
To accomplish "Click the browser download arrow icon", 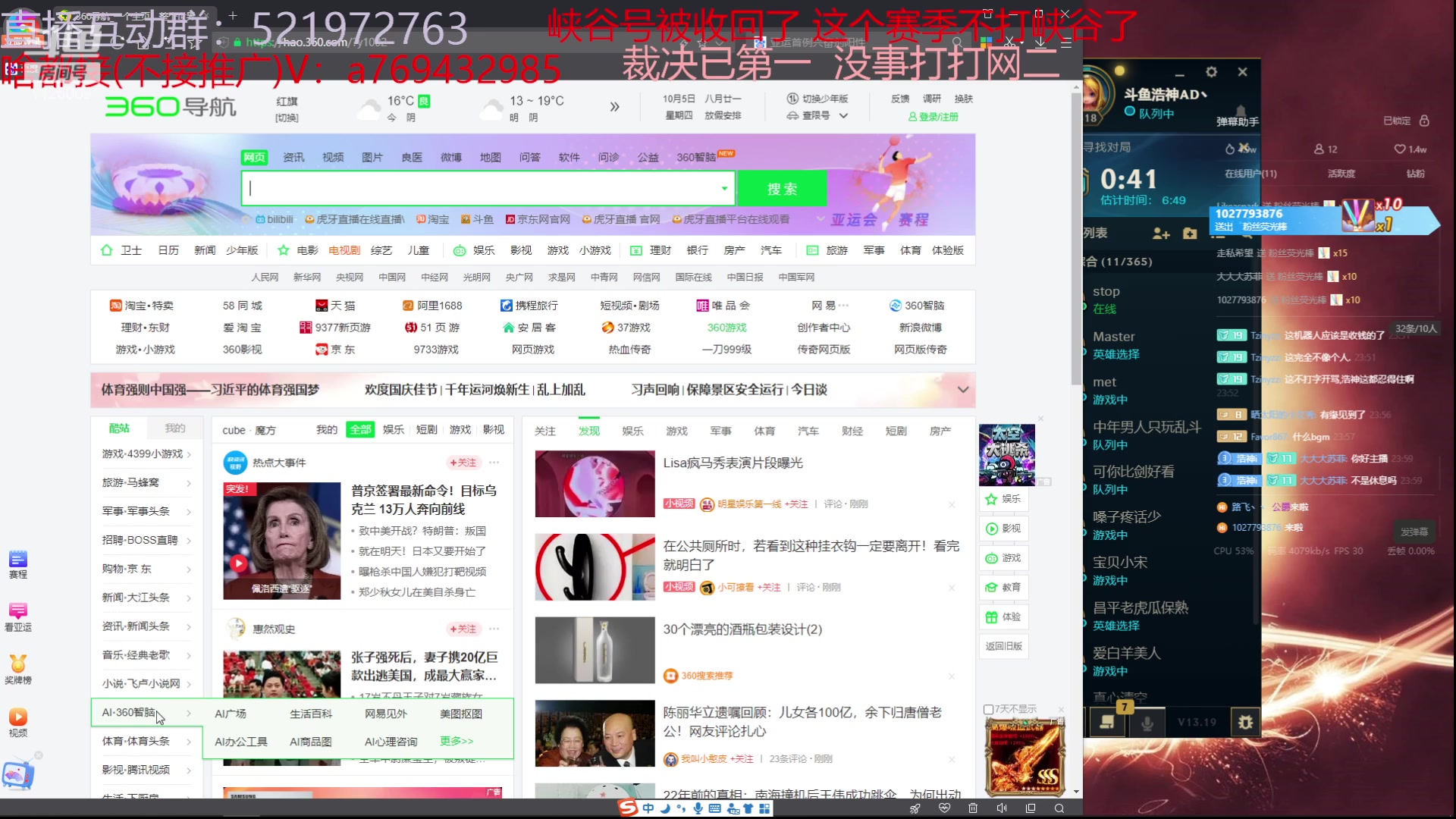I will [x=1040, y=42].
